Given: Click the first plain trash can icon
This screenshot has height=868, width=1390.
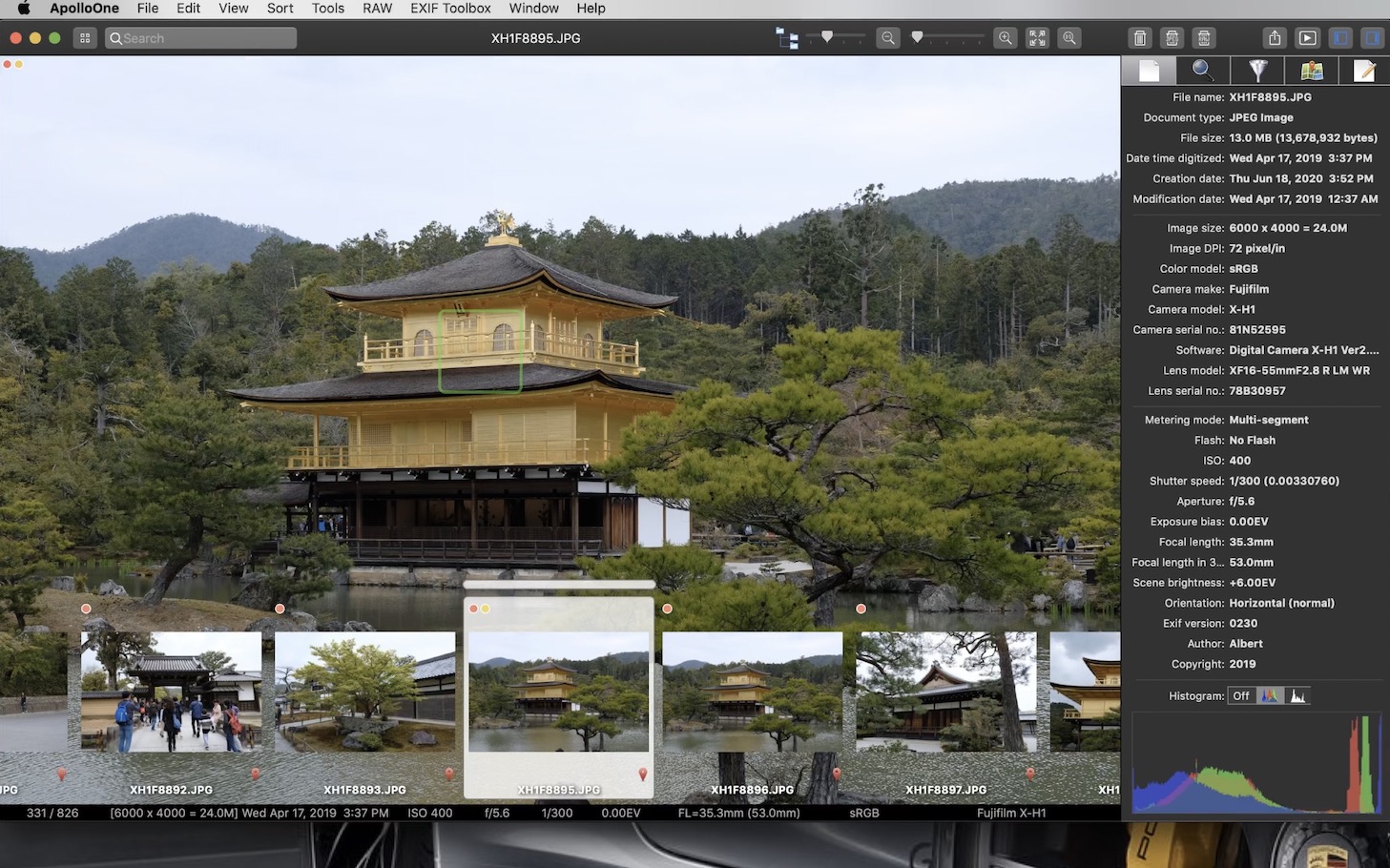Looking at the screenshot, I should 1139,38.
